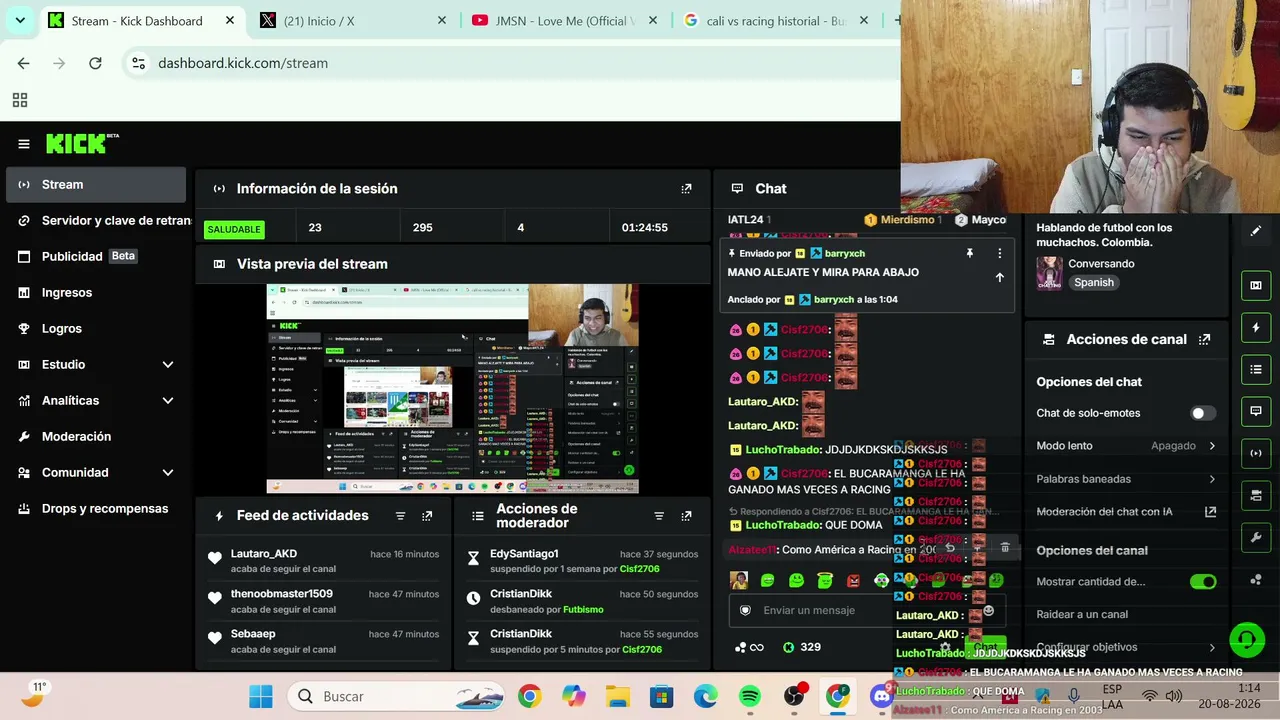This screenshot has width=1280, height=720.
Task: Toggle the channel actions icon in sidebar
Action: (1256, 495)
